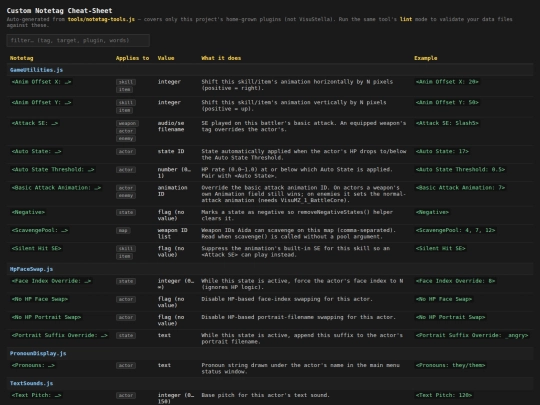Screen dimensions: 540x405
Task: Click the What it does column header
Action: 221,58
